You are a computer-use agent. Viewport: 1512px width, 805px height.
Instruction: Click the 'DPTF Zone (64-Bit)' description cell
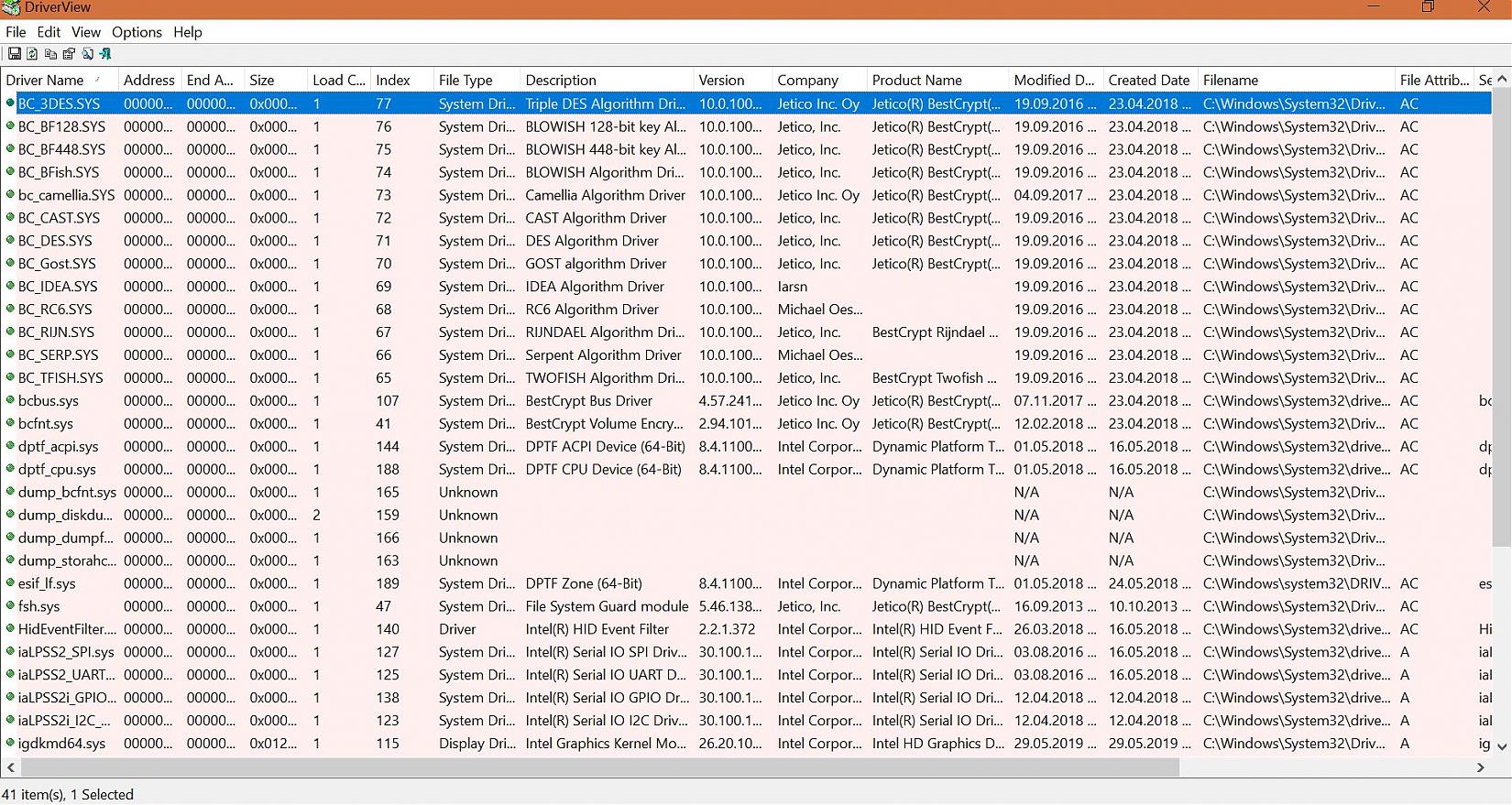click(x=584, y=583)
